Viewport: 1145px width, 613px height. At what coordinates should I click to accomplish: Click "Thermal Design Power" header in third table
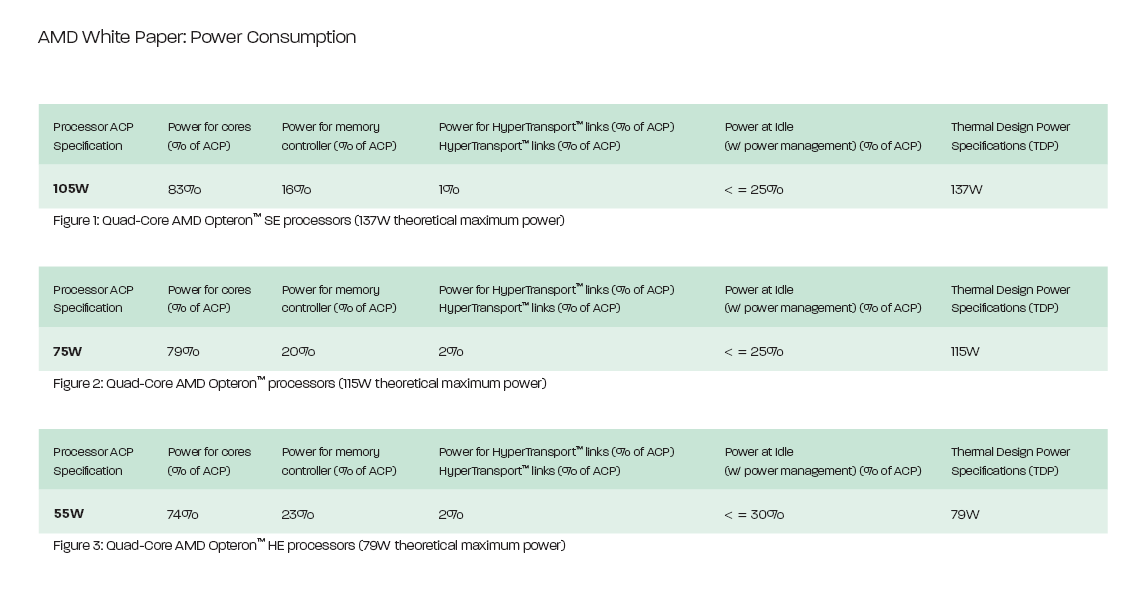(x=1010, y=461)
